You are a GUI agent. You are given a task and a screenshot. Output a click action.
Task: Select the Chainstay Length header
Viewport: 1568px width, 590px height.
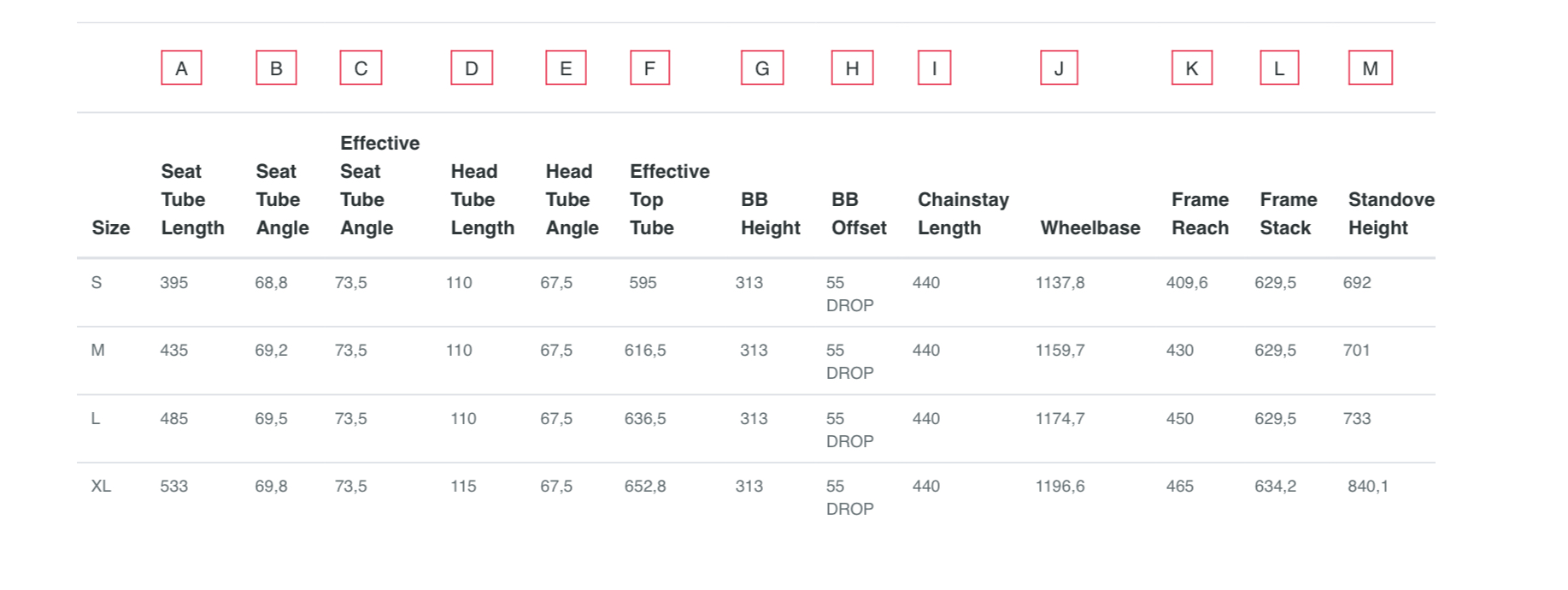click(963, 214)
